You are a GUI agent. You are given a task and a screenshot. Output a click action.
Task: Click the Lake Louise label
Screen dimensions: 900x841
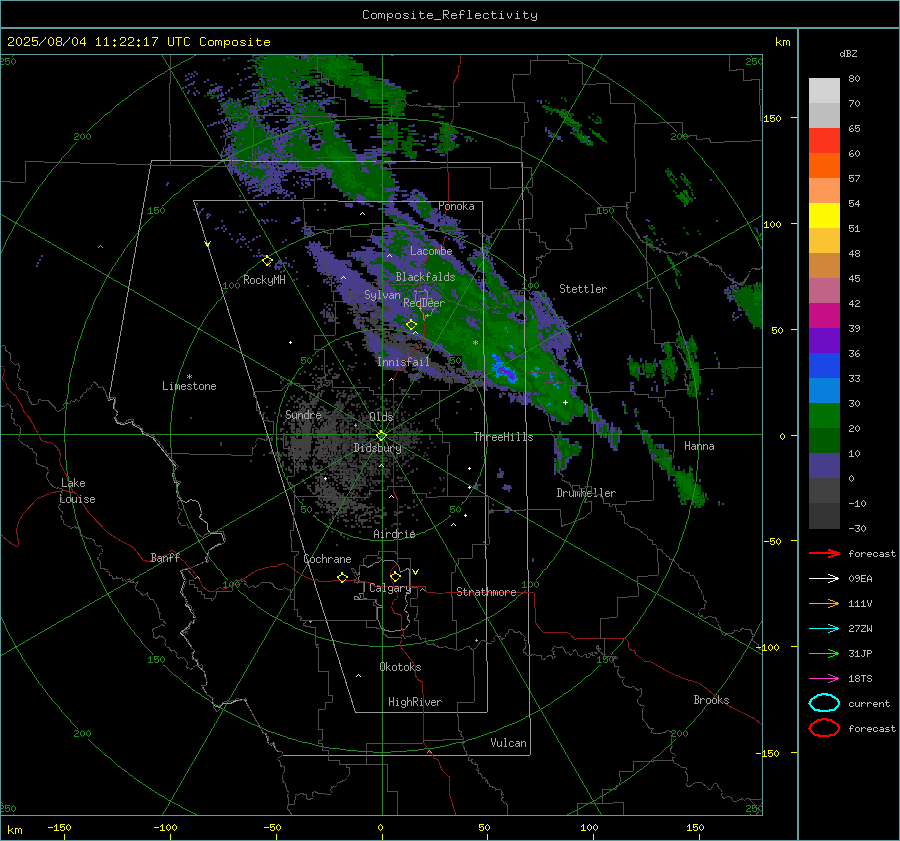click(x=77, y=491)
